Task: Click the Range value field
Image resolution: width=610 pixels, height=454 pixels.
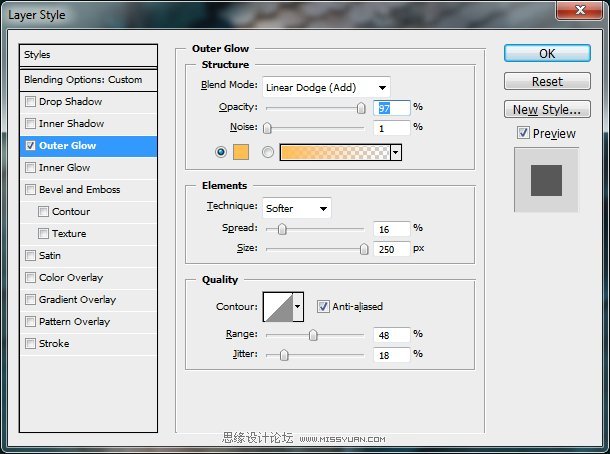Action: tap(391, 335)
